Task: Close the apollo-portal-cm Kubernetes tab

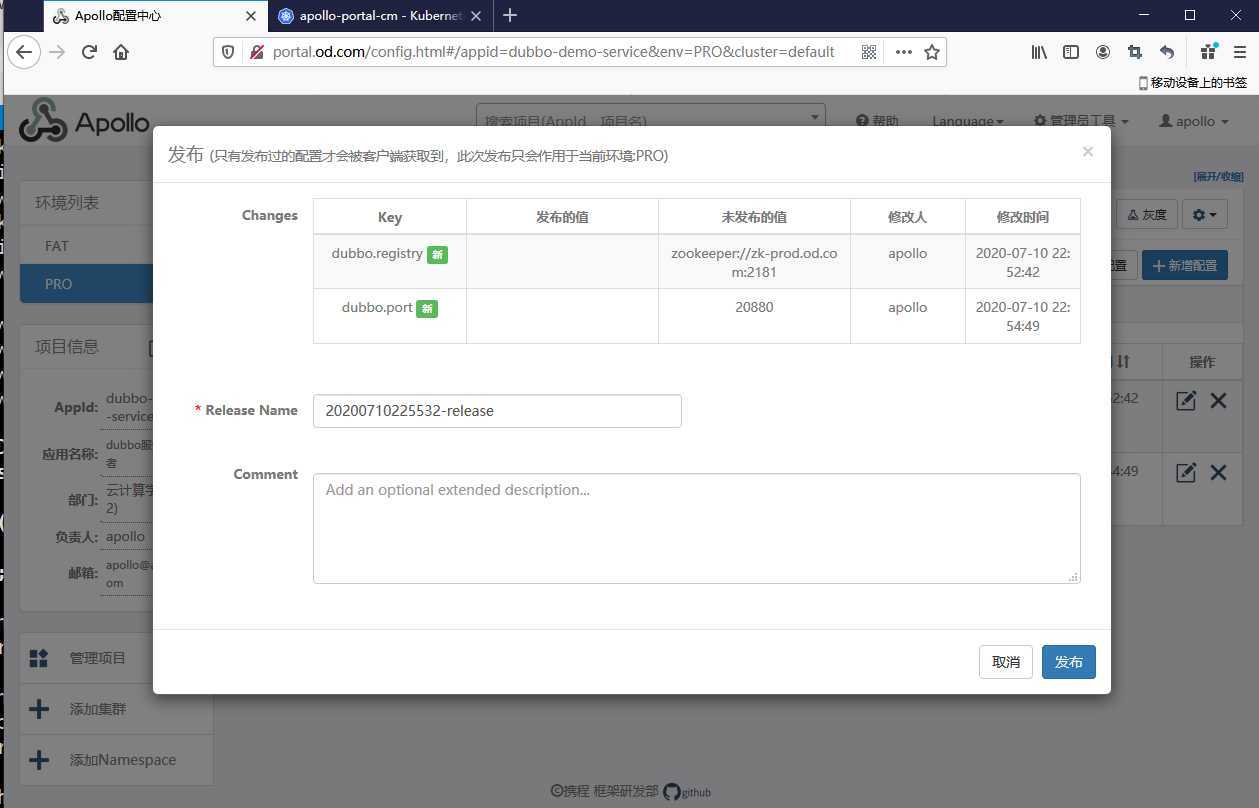Action: point(476,16)
